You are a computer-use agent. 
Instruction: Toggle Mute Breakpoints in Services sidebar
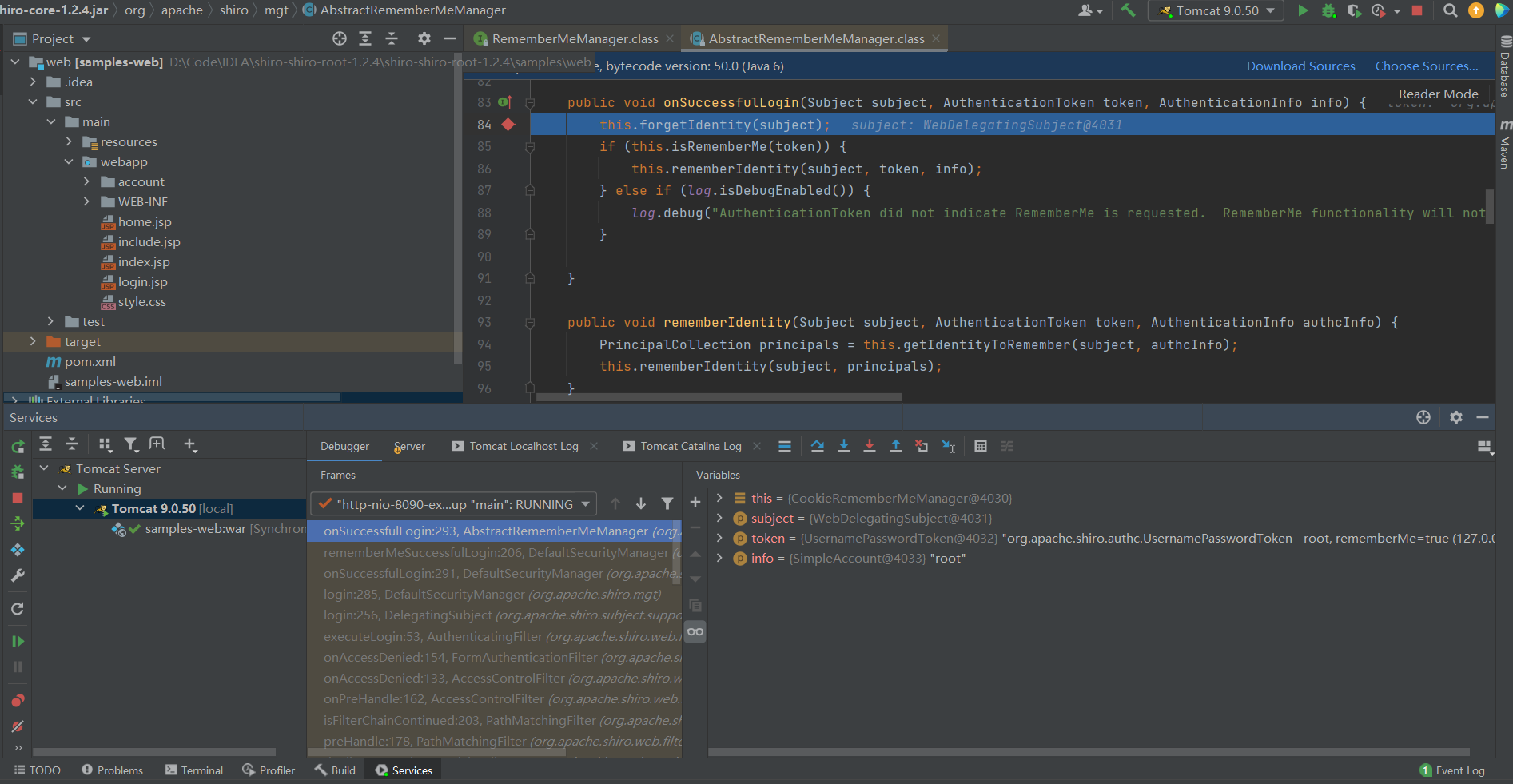click(x=18, y=726)
